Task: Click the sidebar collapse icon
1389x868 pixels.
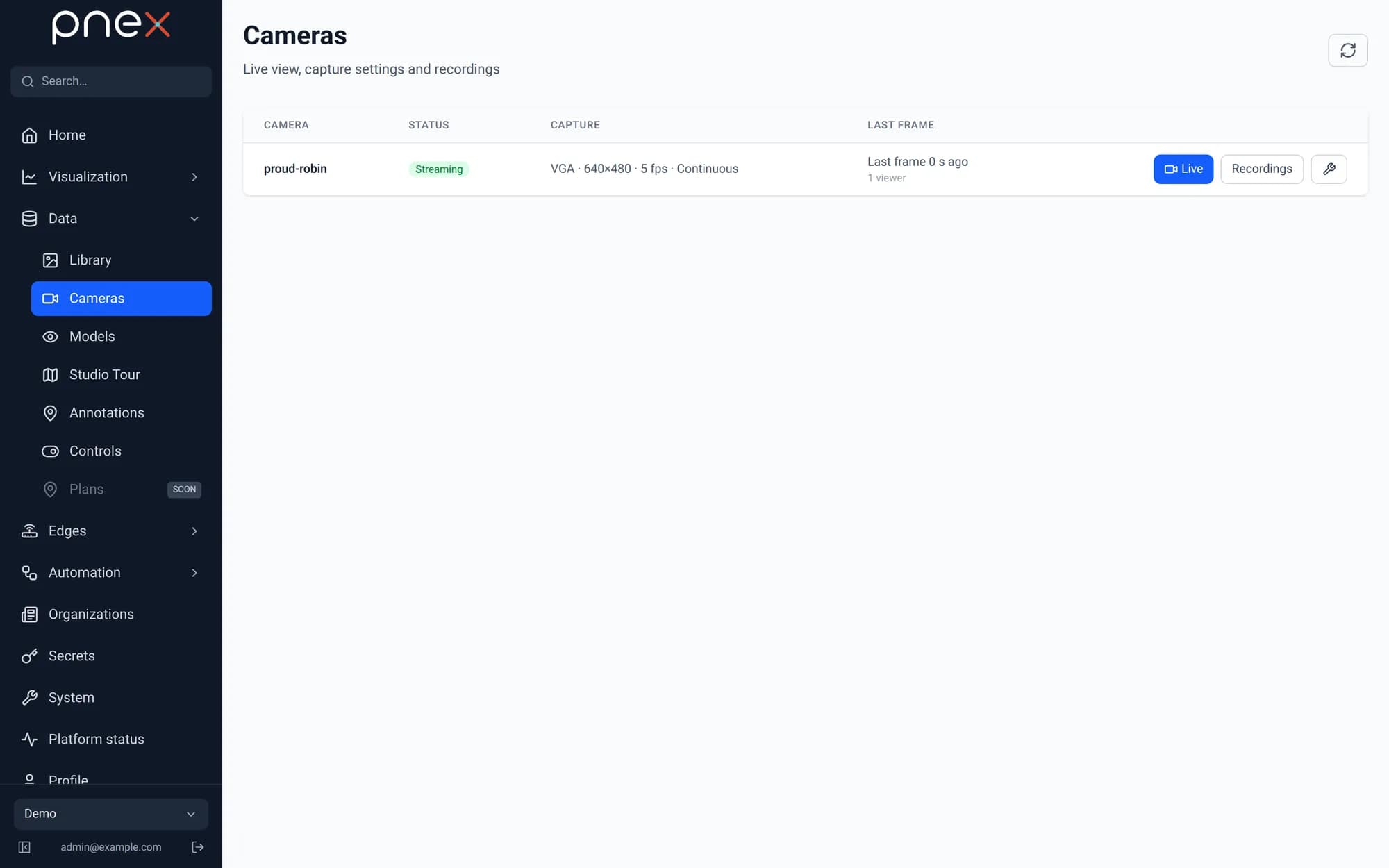Action: pos(24,847)
